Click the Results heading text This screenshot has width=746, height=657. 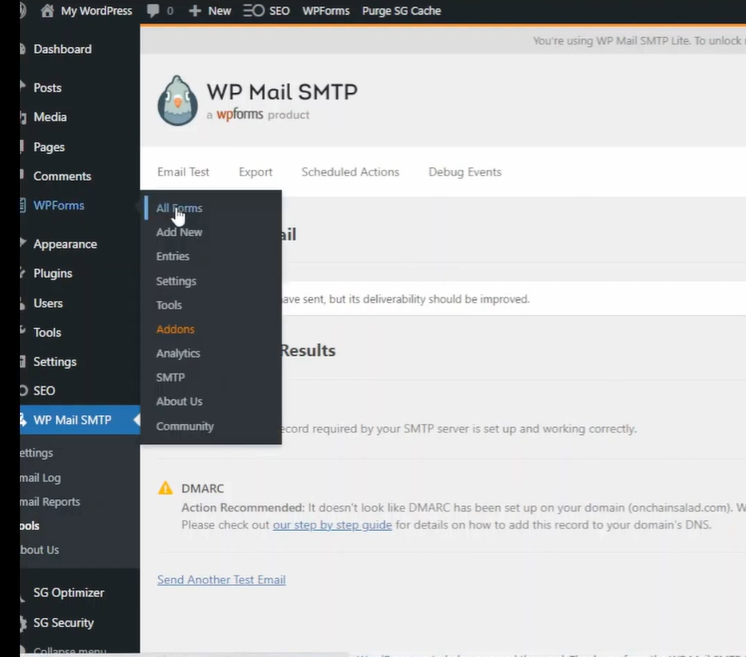point(308,351)
